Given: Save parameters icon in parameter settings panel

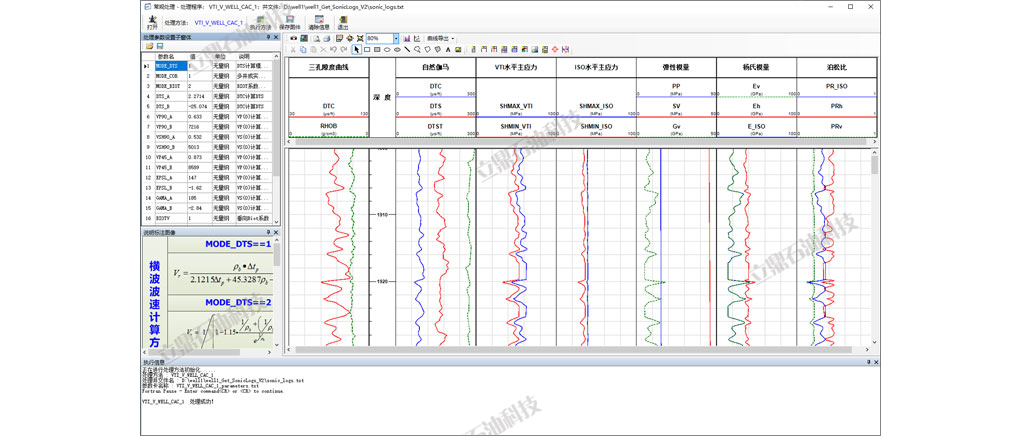Looking at the screenshot, I should [x=159, y=46].
